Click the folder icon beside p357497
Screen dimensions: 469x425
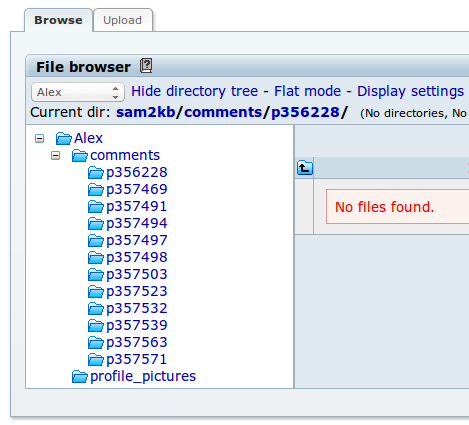point(96,240)
